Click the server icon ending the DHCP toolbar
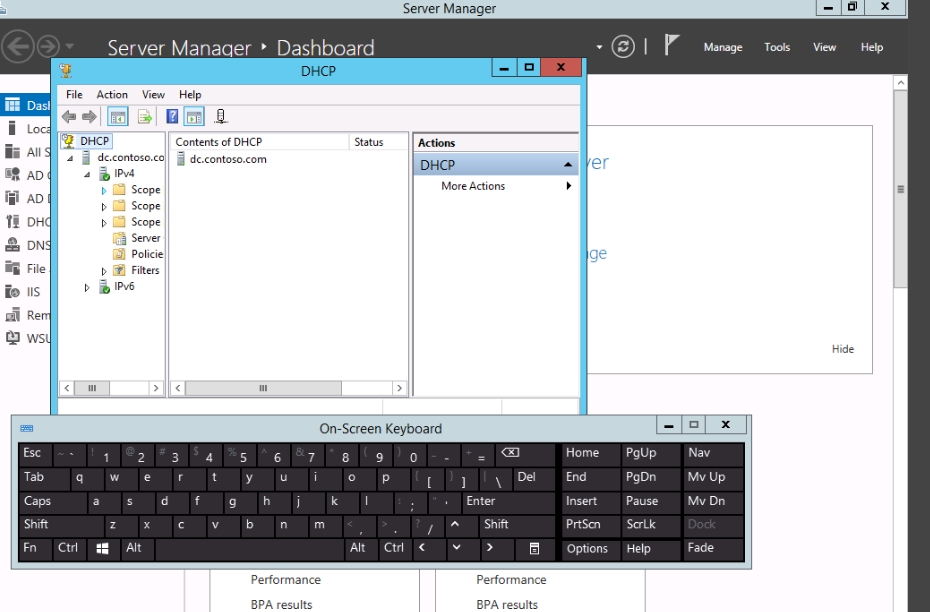The image size is (930, 612). (x=221, y=116)
